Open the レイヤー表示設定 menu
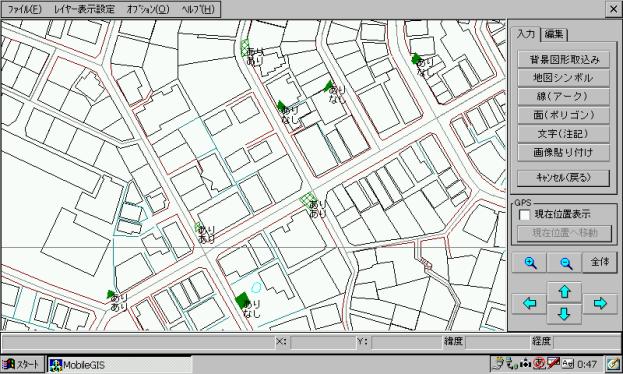This screenshot has height=374, width=623. (84, 9)
